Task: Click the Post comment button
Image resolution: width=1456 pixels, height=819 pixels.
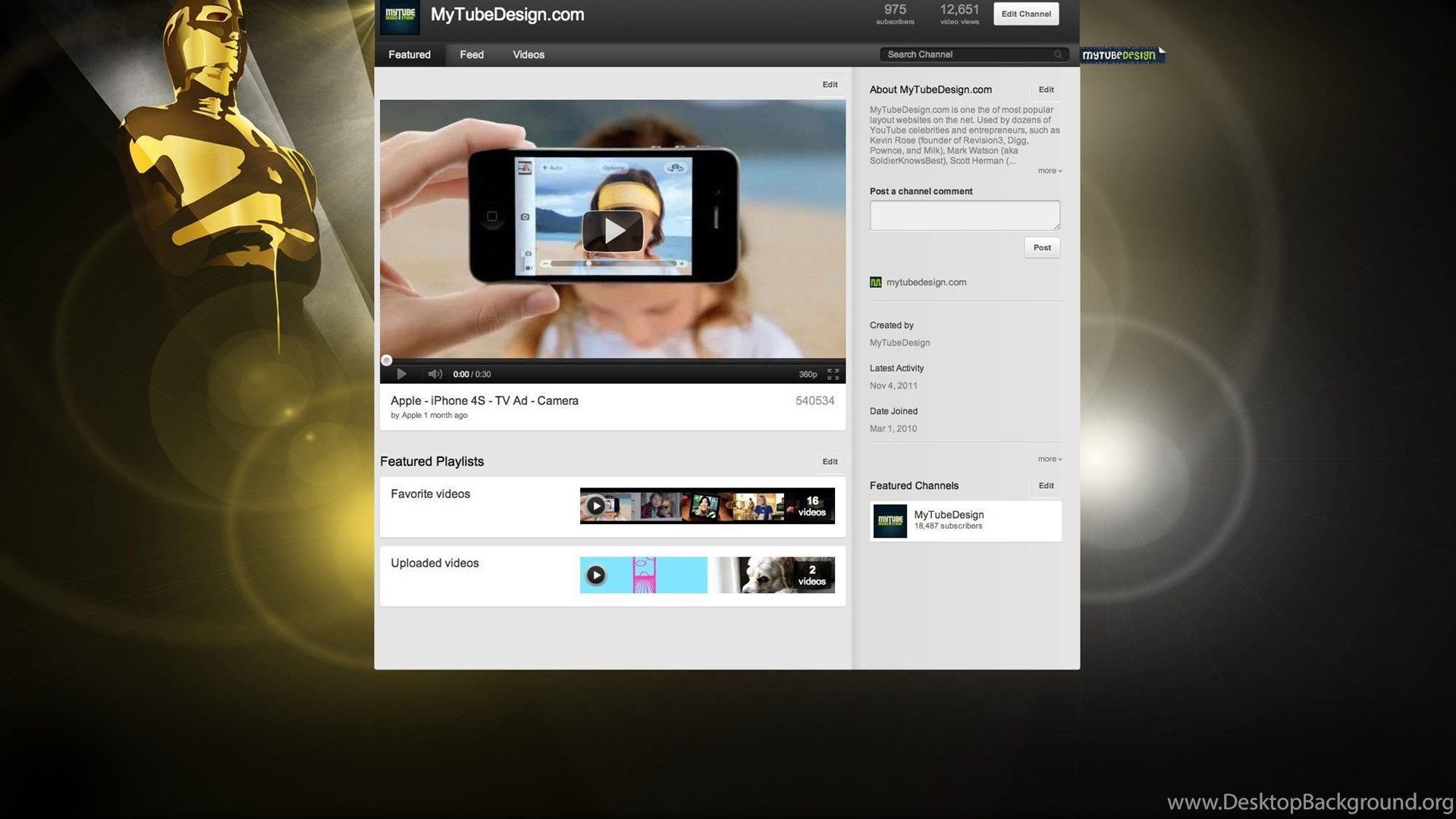Action: (1042, 247)
